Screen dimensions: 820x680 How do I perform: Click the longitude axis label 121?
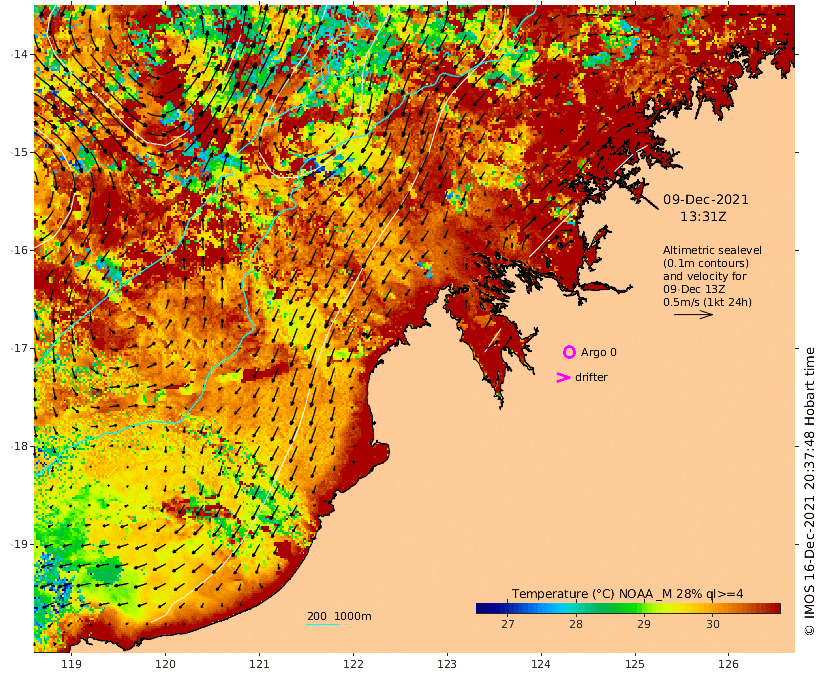point(259,664)
